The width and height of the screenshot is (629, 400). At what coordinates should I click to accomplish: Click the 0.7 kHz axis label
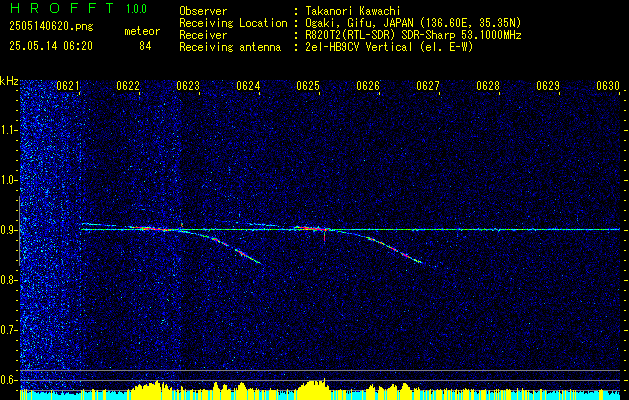(8, 330)
